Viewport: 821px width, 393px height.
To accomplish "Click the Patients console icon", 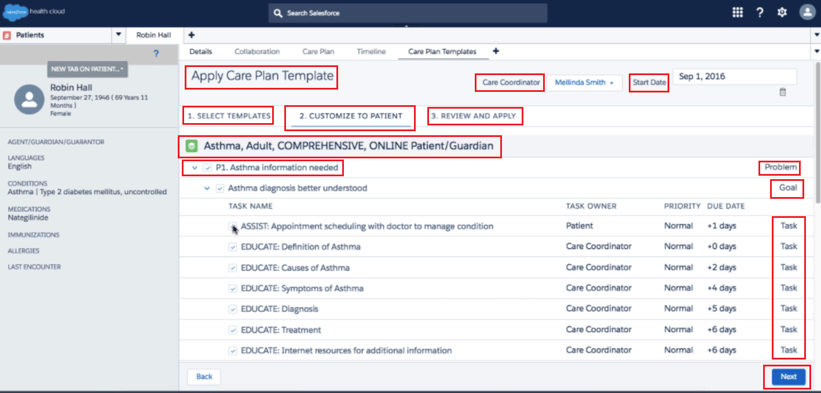I will (7, 35).
